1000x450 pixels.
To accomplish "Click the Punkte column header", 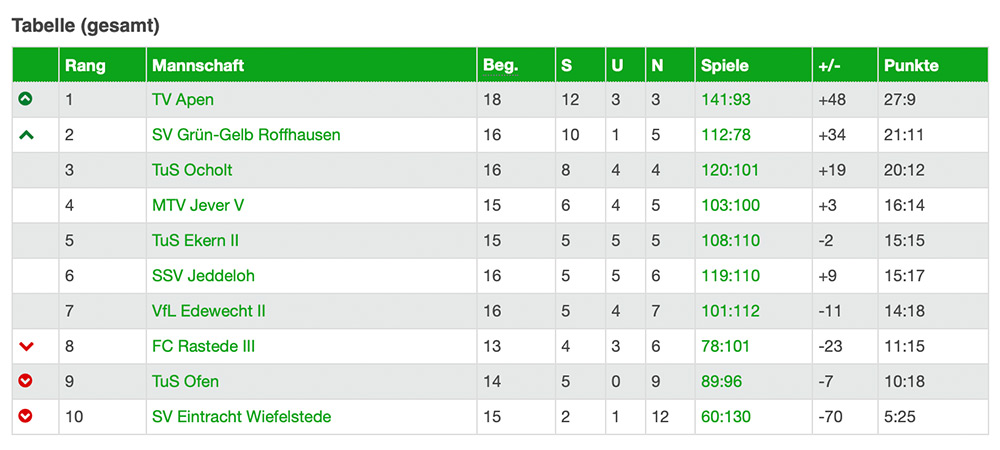I will pos(911,66).
